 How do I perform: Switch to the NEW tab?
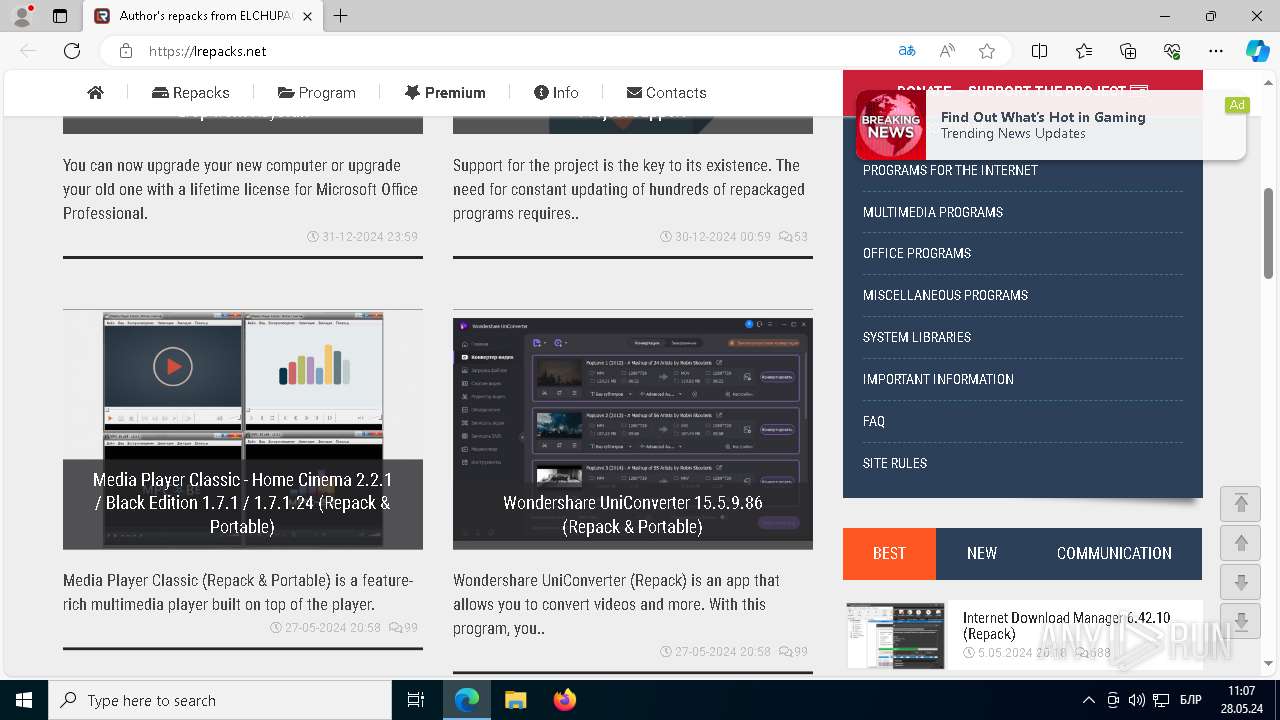pos(982,553)
